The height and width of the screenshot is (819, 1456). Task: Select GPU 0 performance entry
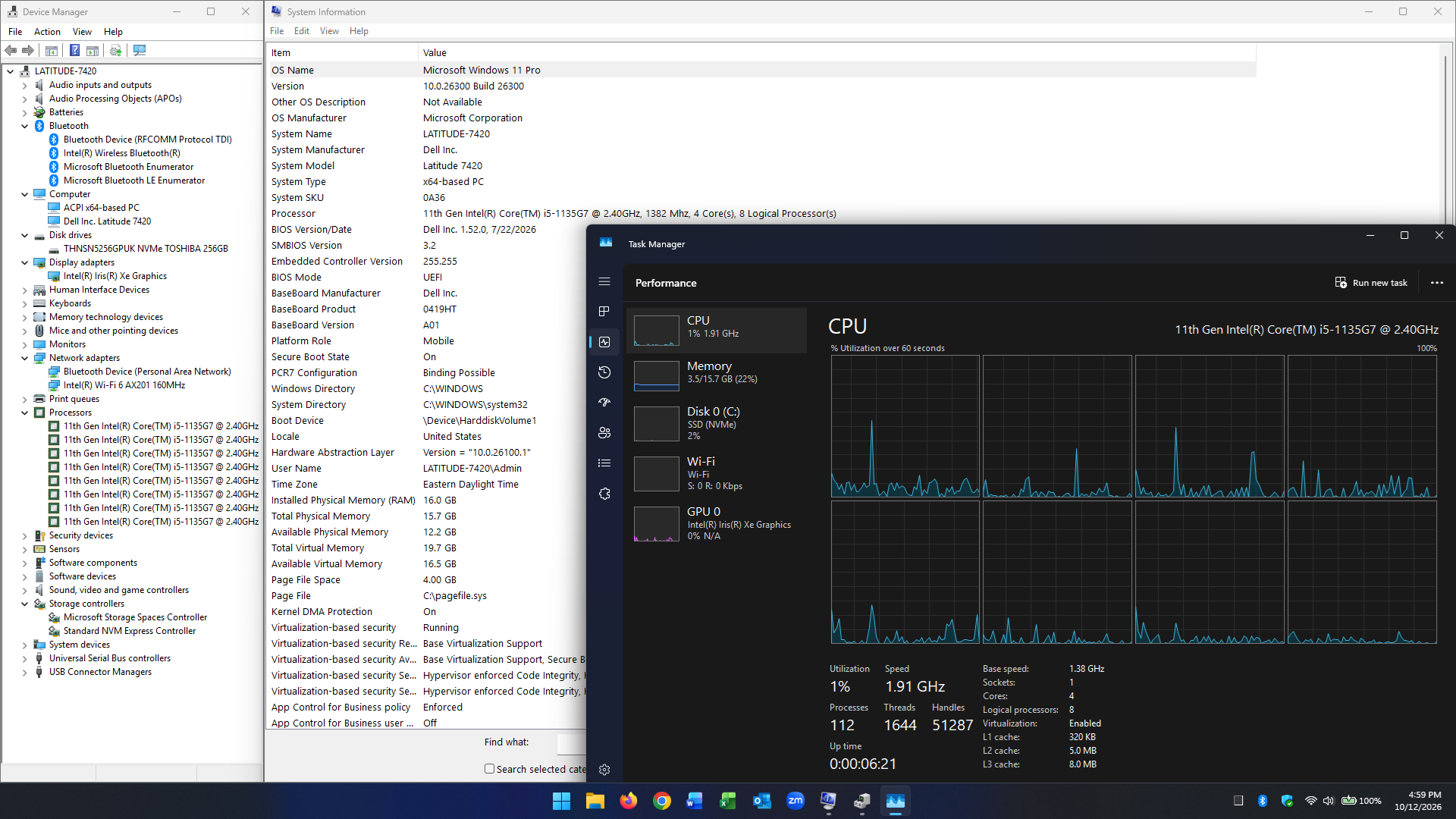click(x=717, y=523)
